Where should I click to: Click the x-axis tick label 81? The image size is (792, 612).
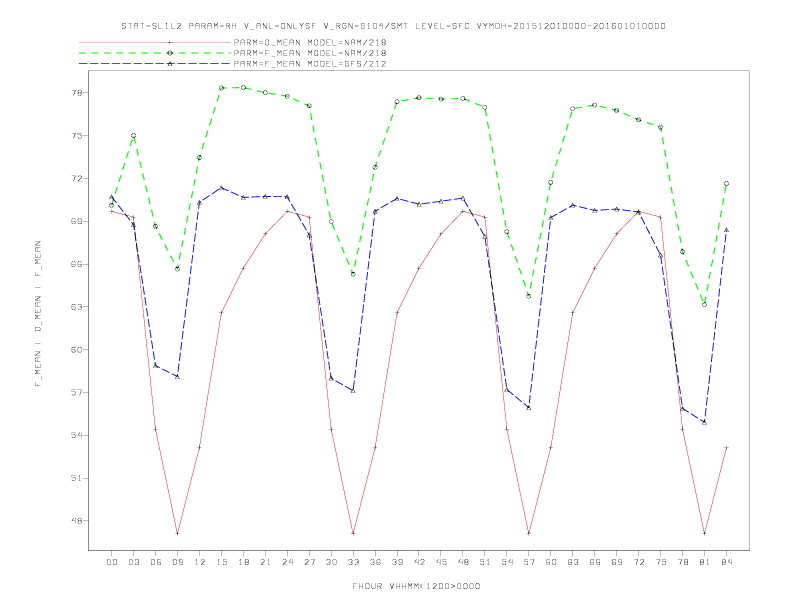coord(705,562)
